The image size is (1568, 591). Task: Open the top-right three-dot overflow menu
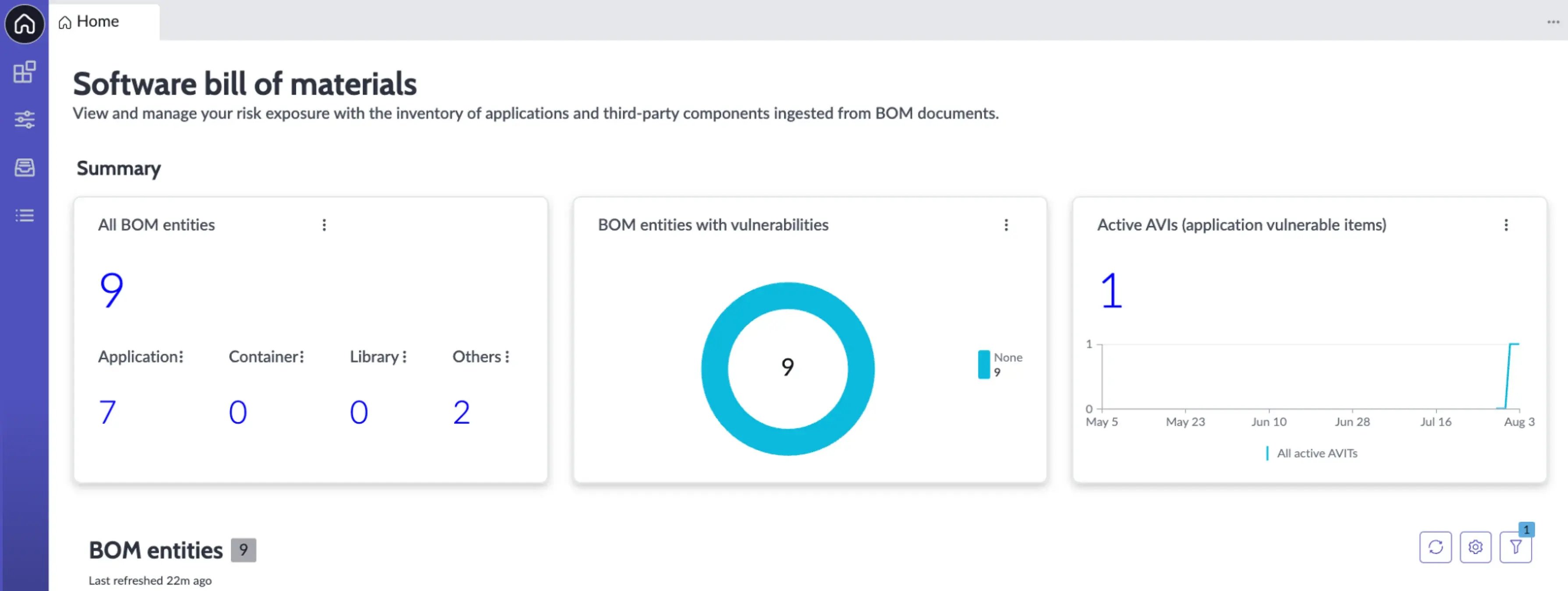tap(1553, 22)
